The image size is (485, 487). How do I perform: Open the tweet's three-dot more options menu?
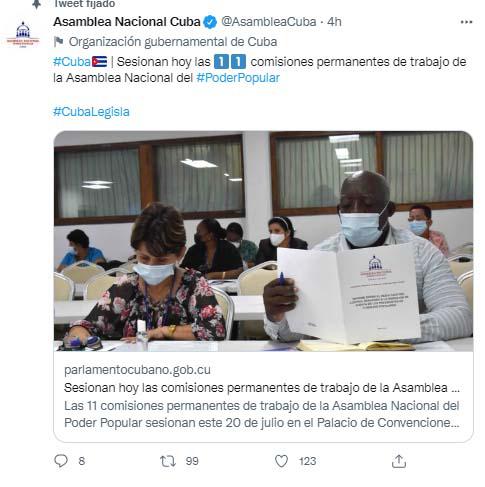click(466, 22)
